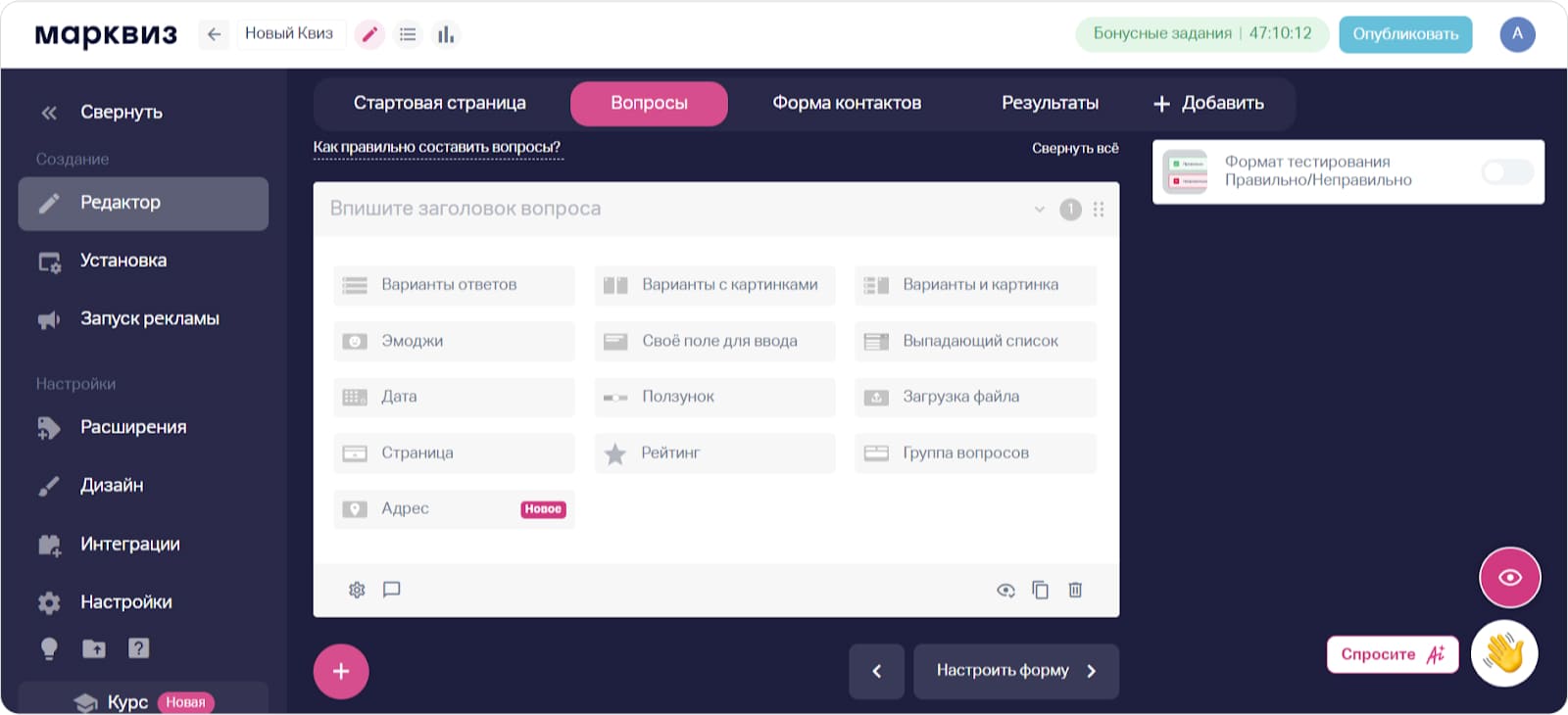Switch to Результаты tab
Image resolution: width=1568 pixels, height=715 pixels.
1050,103
